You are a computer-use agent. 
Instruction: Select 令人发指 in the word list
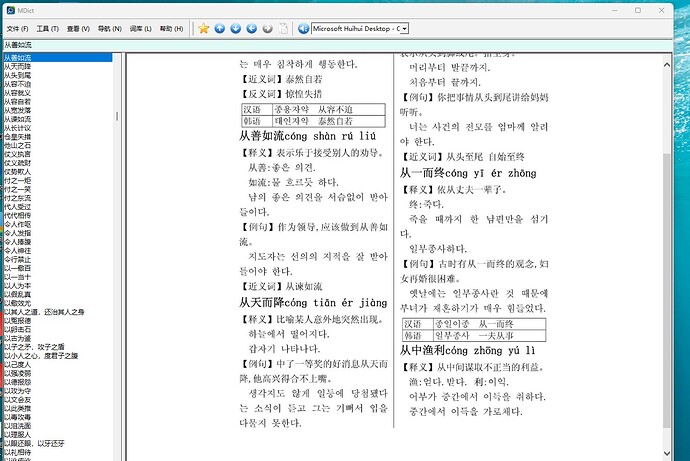coord(18,233)
